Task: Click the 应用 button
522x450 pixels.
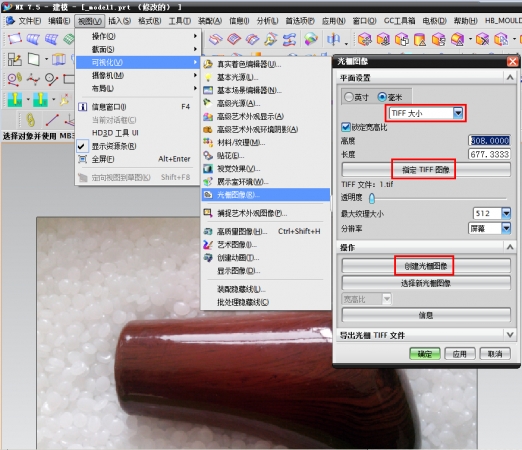Action: (460, 354)
